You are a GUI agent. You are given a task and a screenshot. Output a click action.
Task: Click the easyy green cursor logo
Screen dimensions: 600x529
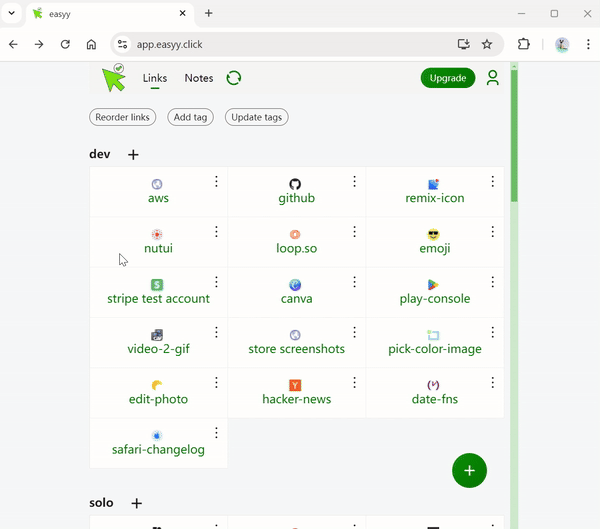[x=114, y=78]
